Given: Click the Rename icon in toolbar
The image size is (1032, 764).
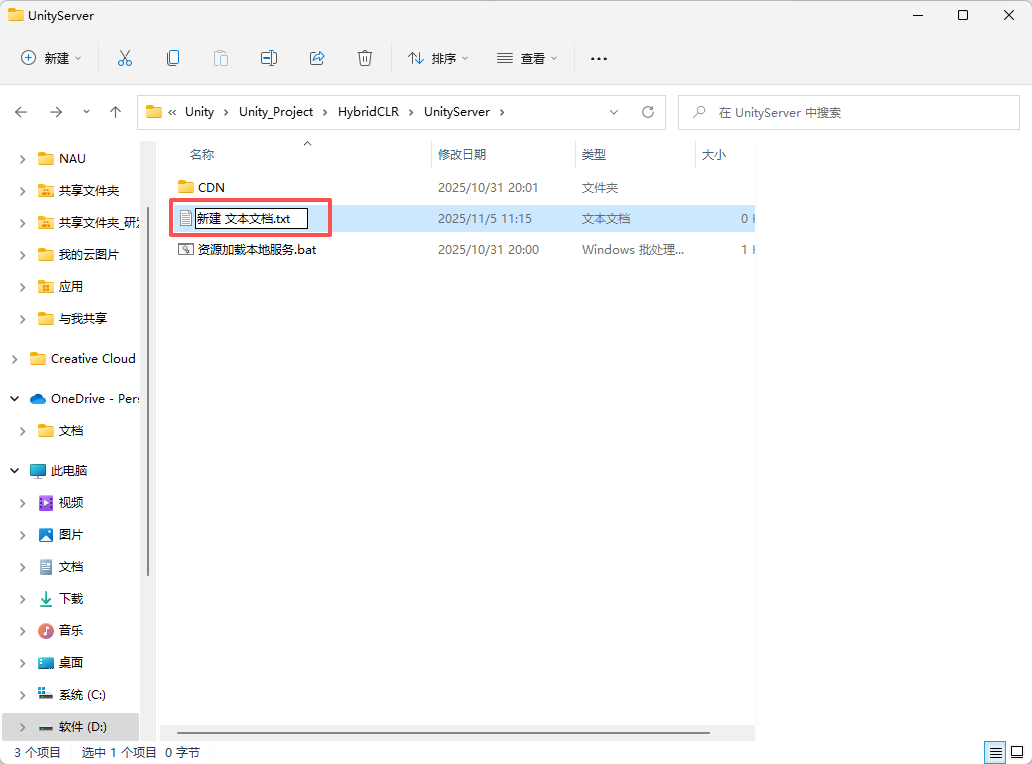Looking at the screenshot, I should [269, 59].
